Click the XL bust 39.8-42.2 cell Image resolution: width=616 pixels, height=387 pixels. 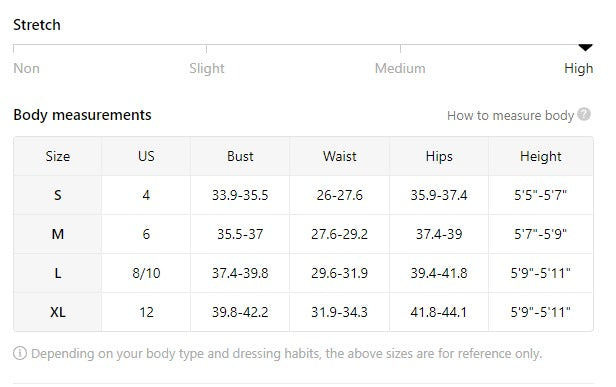(x=240, y=312)
